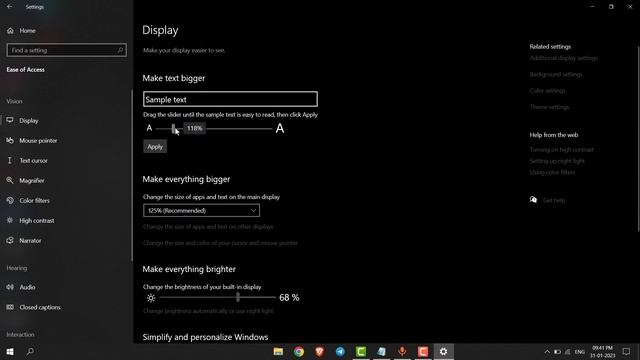Open Change size and color of cursor link
Image resolution: width=640 pixels, height=360 pixels.
click(x=220, y=243)
